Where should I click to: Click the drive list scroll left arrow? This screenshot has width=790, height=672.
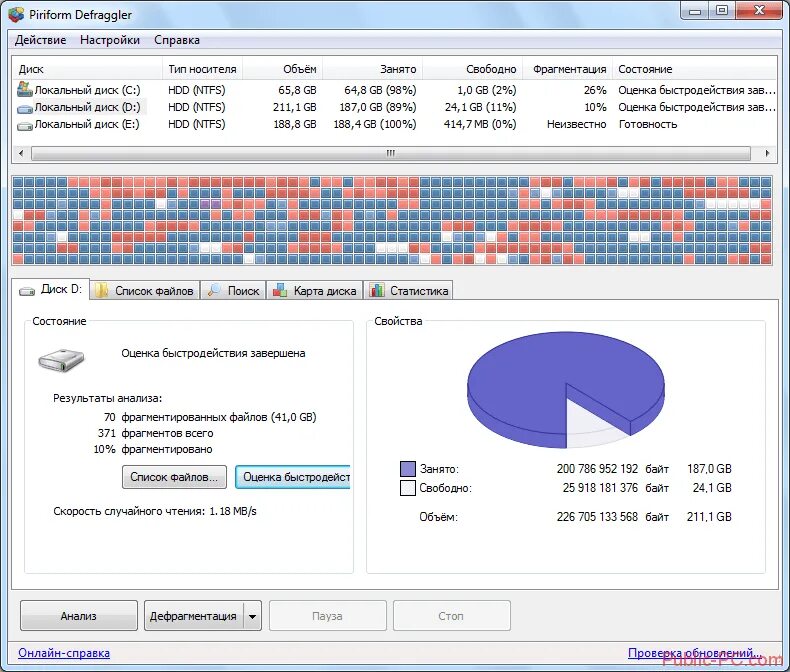[21, 153]
